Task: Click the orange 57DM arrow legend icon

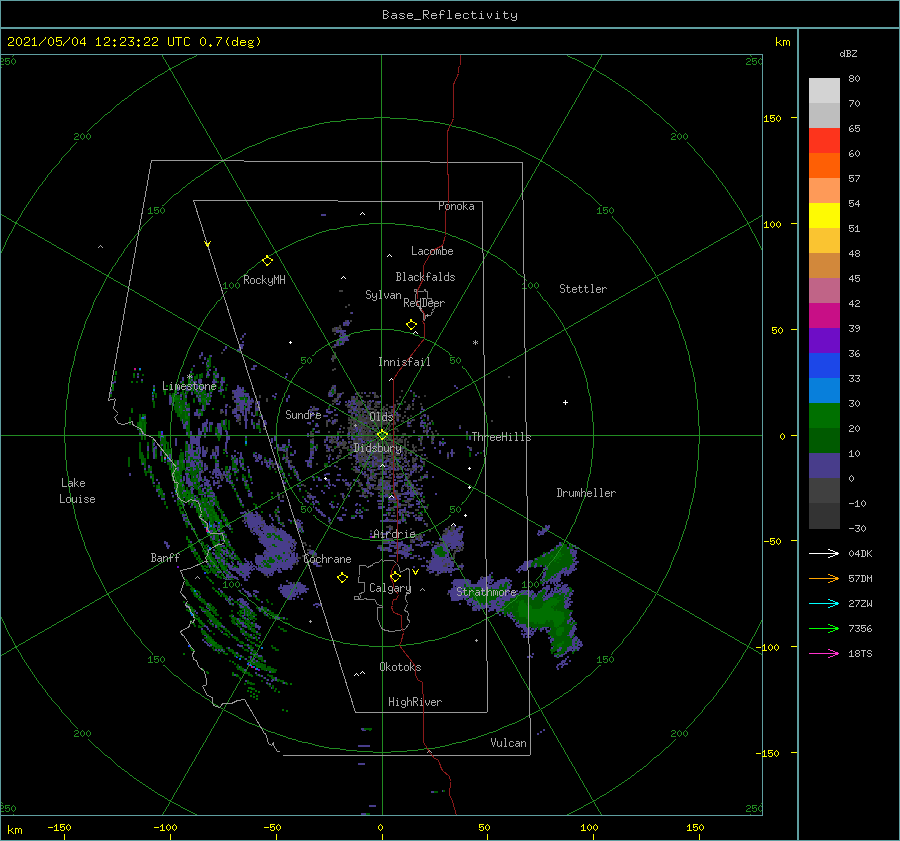Action: click(824, 579)
